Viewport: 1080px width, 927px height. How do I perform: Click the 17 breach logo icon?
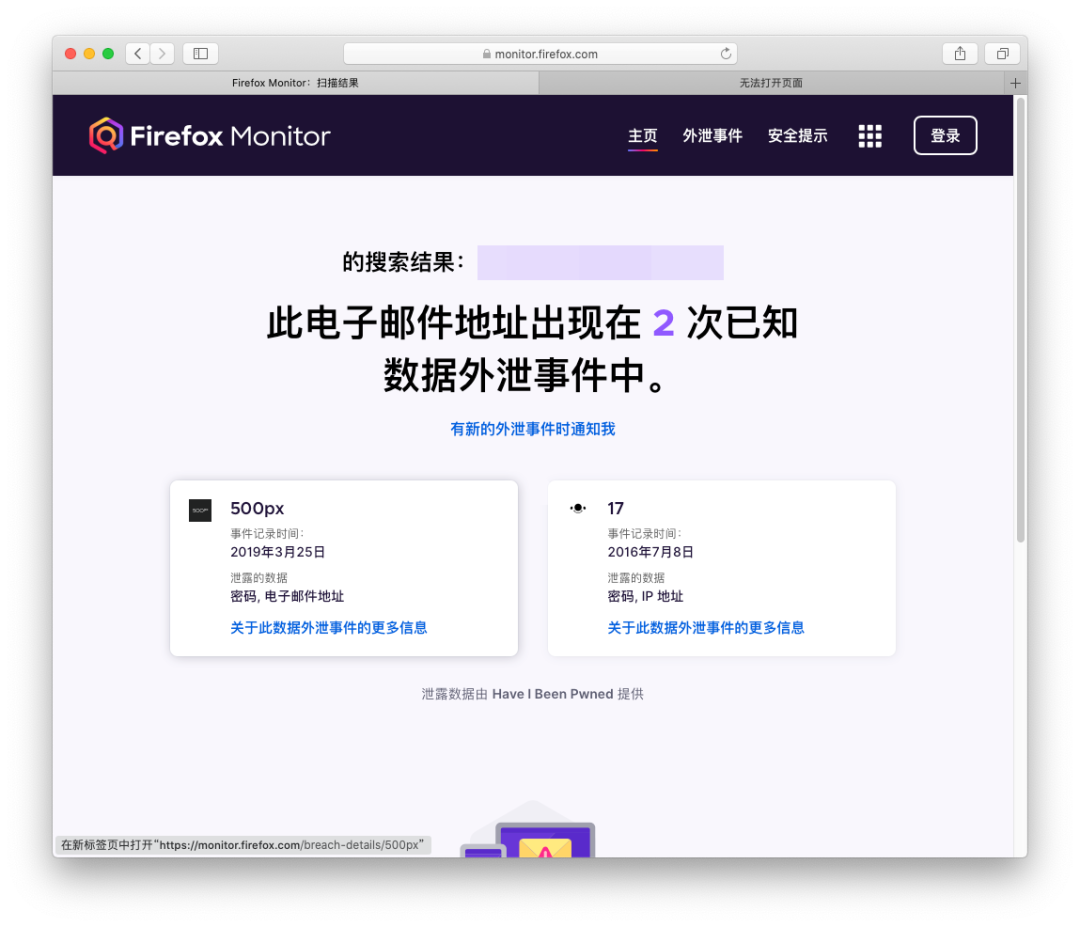[578, 508]
